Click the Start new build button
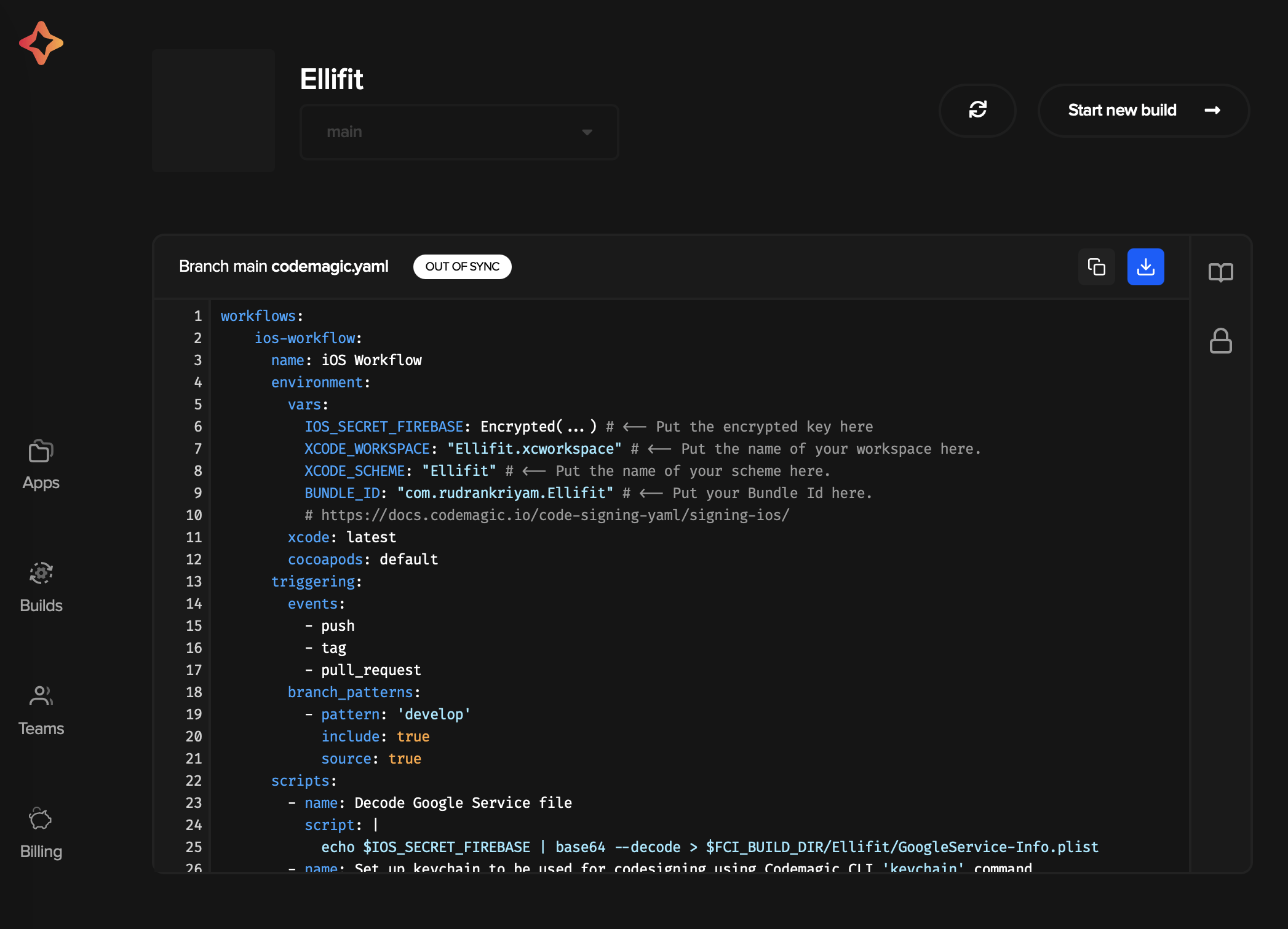Screen dimensions: 1288x929 (1143, 110)
